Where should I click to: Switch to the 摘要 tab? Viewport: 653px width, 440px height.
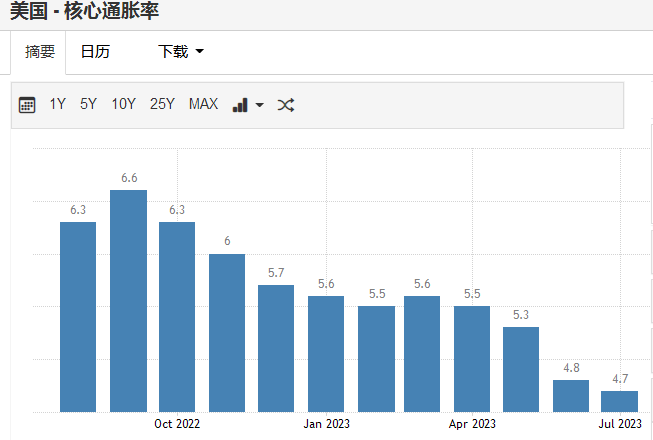coord(40,52)
